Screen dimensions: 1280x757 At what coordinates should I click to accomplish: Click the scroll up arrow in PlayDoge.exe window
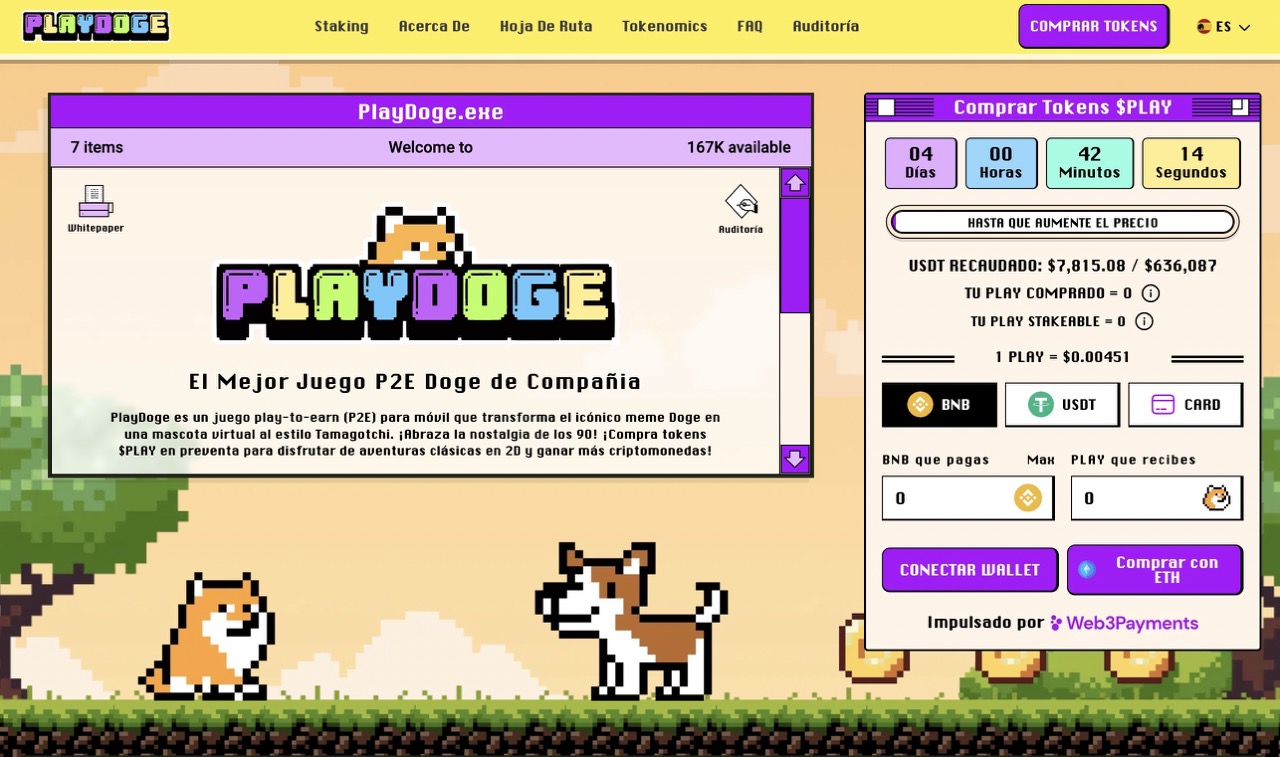[x=795, y=183]
